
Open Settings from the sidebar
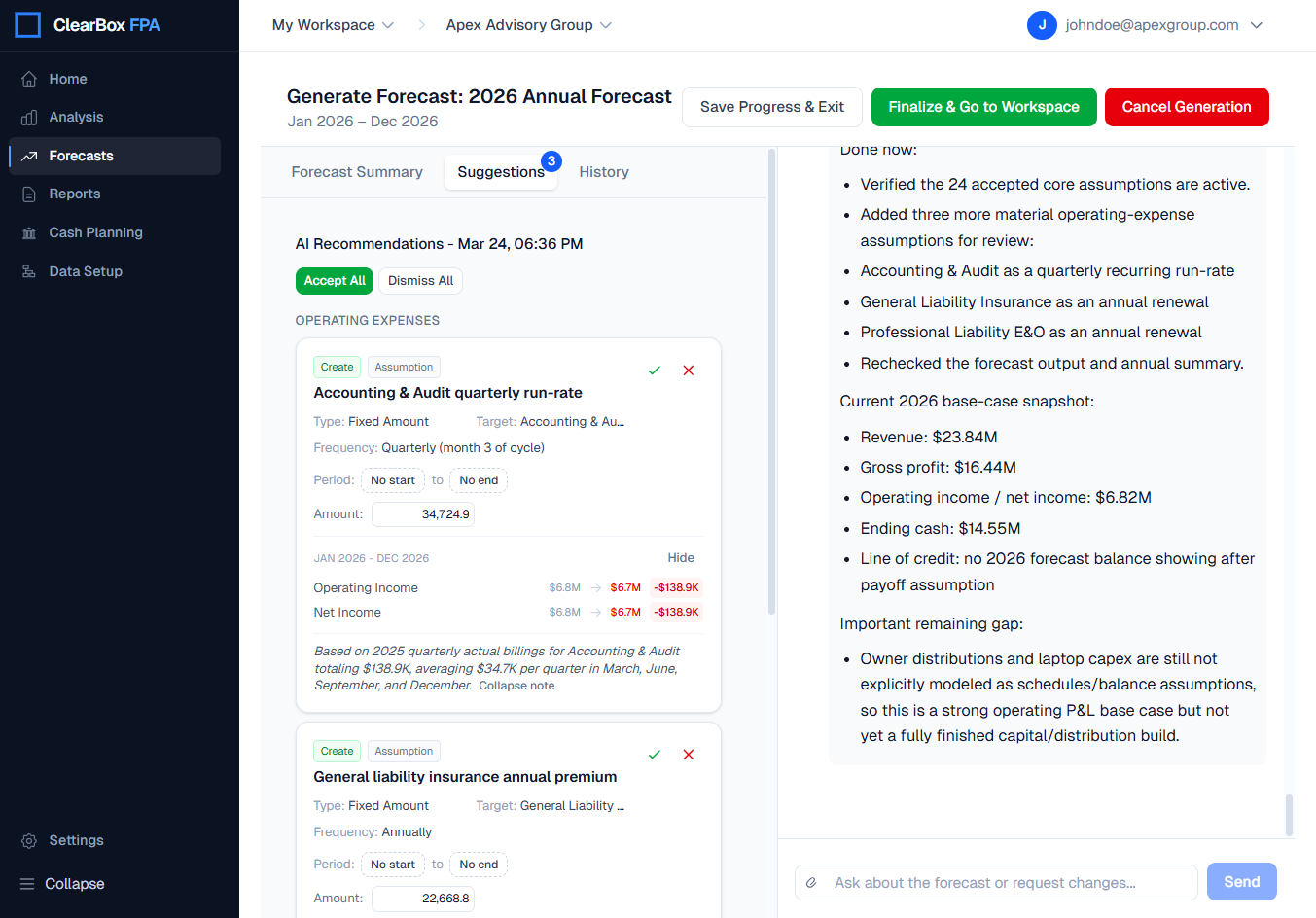point(75,840)
